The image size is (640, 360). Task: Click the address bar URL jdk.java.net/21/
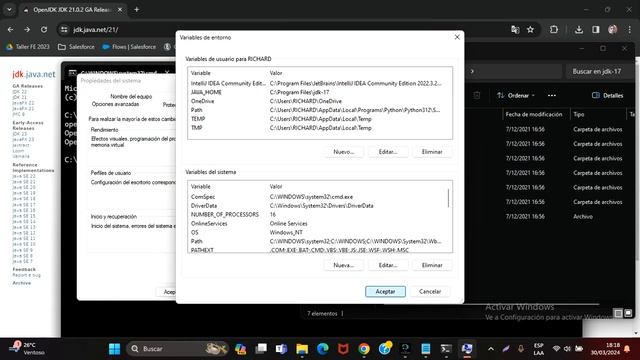coord(96,29)
